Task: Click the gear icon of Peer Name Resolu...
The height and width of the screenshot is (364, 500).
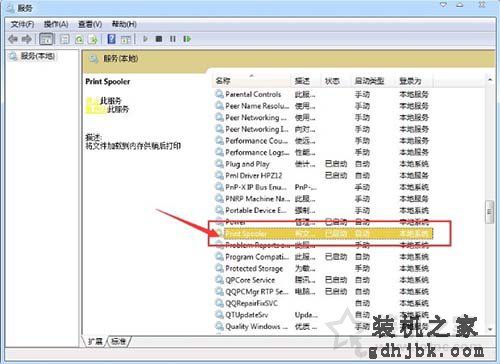Action: (219, 106)
